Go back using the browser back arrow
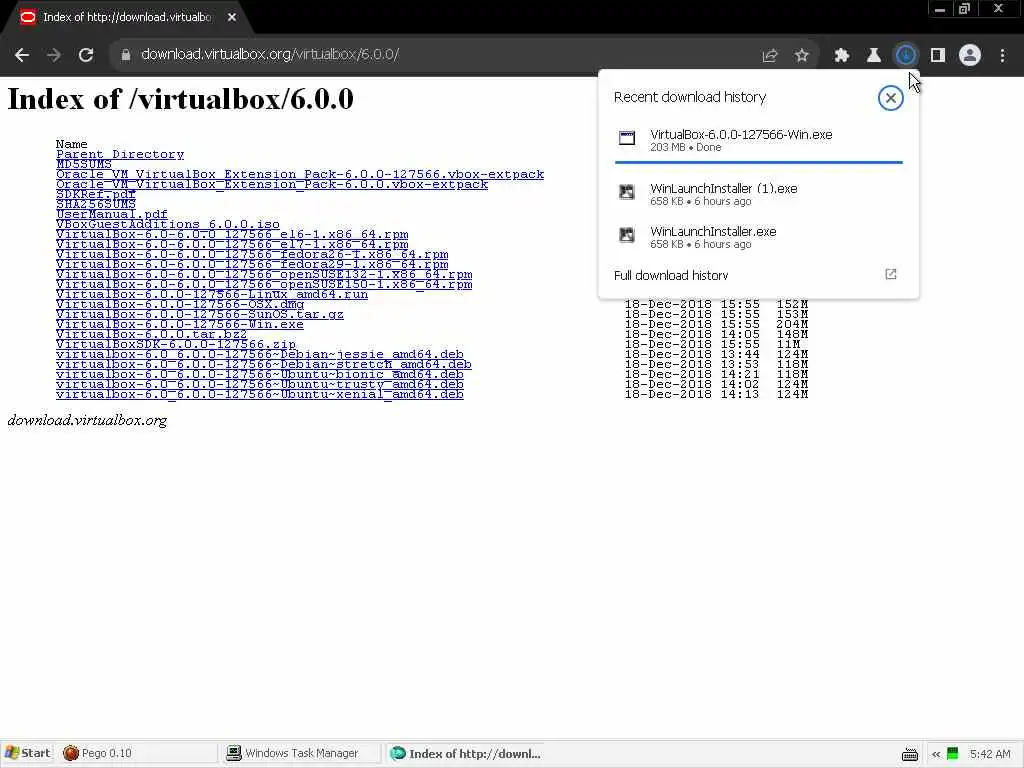1024x768 pixels. tap(22, 55)
